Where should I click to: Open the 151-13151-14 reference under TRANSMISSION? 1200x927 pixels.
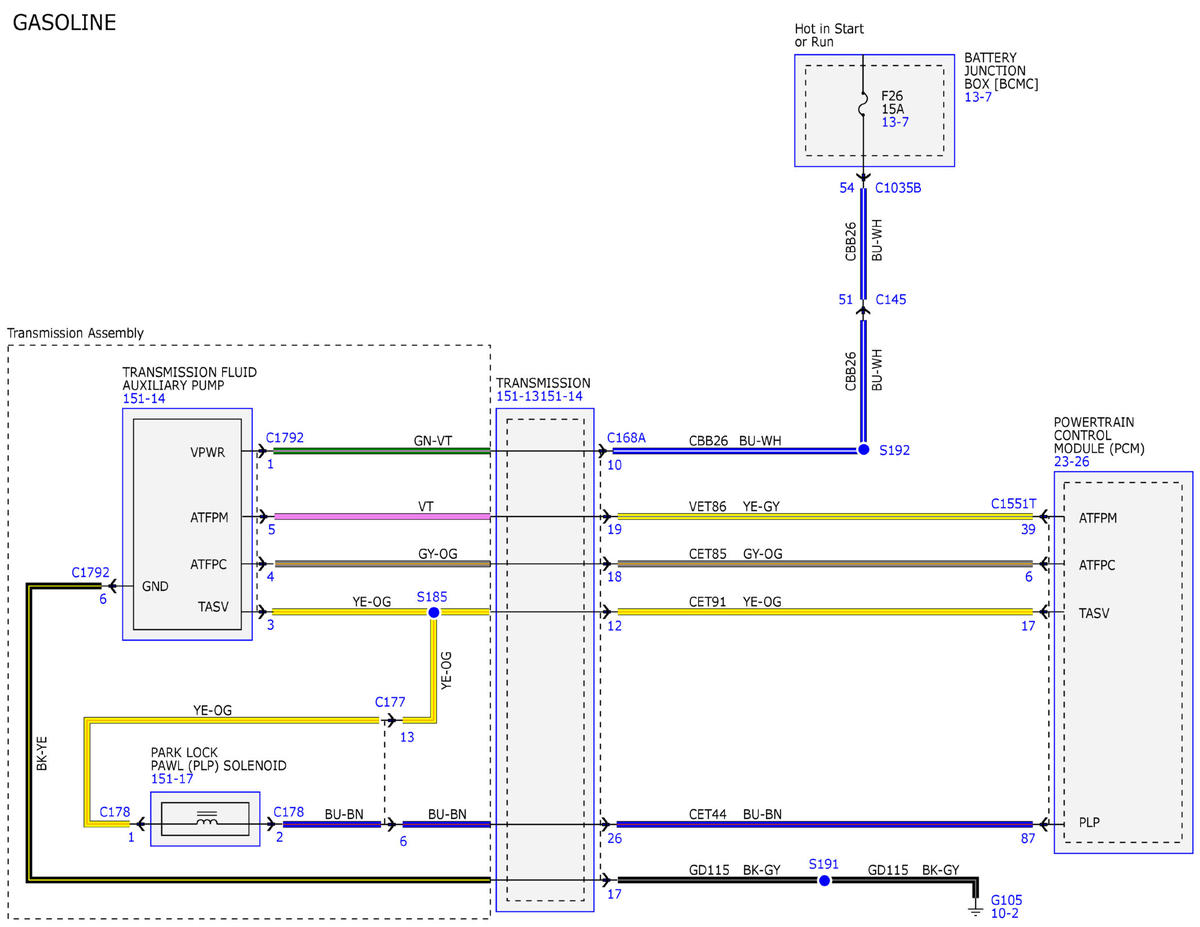click(x=539, y=396)
